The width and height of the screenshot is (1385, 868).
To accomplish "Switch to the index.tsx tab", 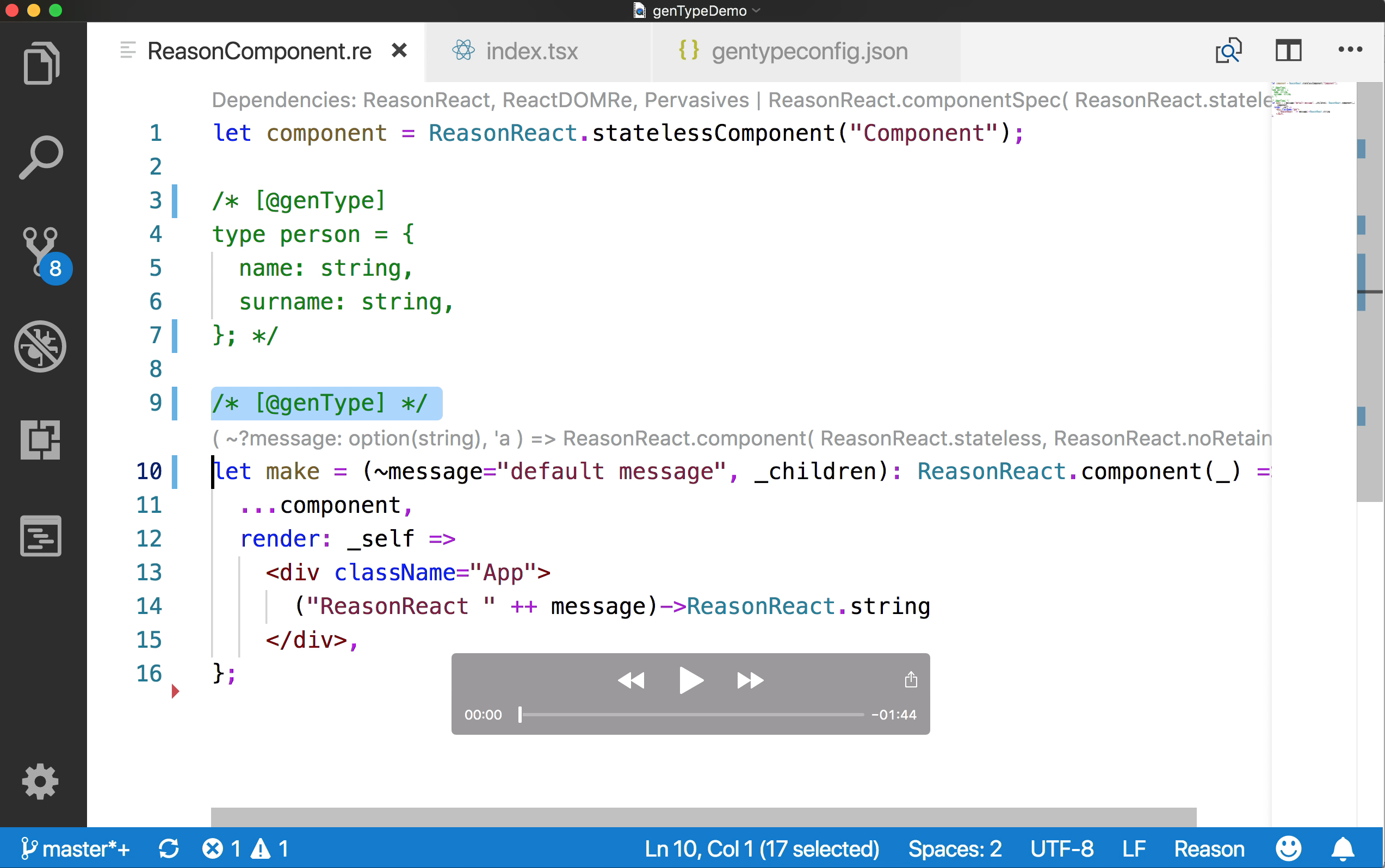I will [531, 52].
